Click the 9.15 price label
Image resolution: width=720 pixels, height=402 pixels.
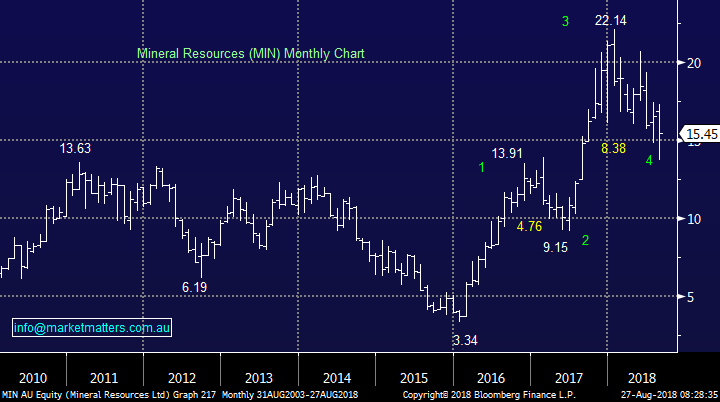(x=555, y=248)
